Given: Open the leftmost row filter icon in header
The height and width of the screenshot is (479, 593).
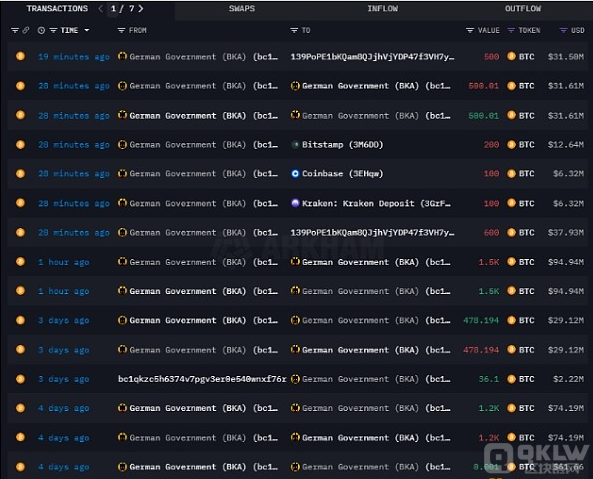Looking at the screenshot, I should tap(15, 30).
